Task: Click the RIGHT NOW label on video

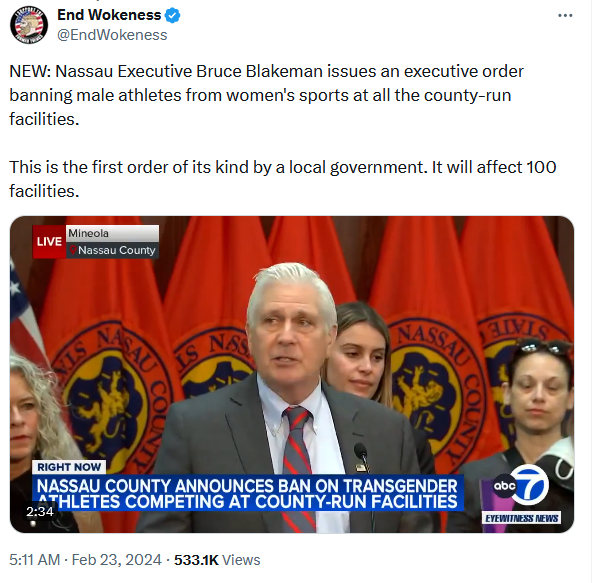Action: point(69,467)
